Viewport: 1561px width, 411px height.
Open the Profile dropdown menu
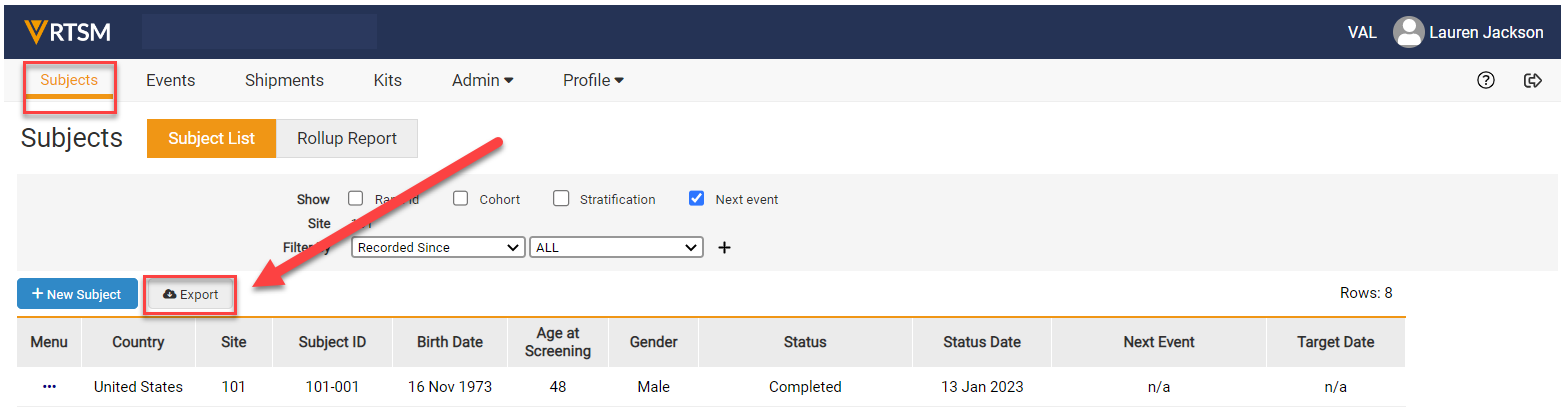pos(593,80)
